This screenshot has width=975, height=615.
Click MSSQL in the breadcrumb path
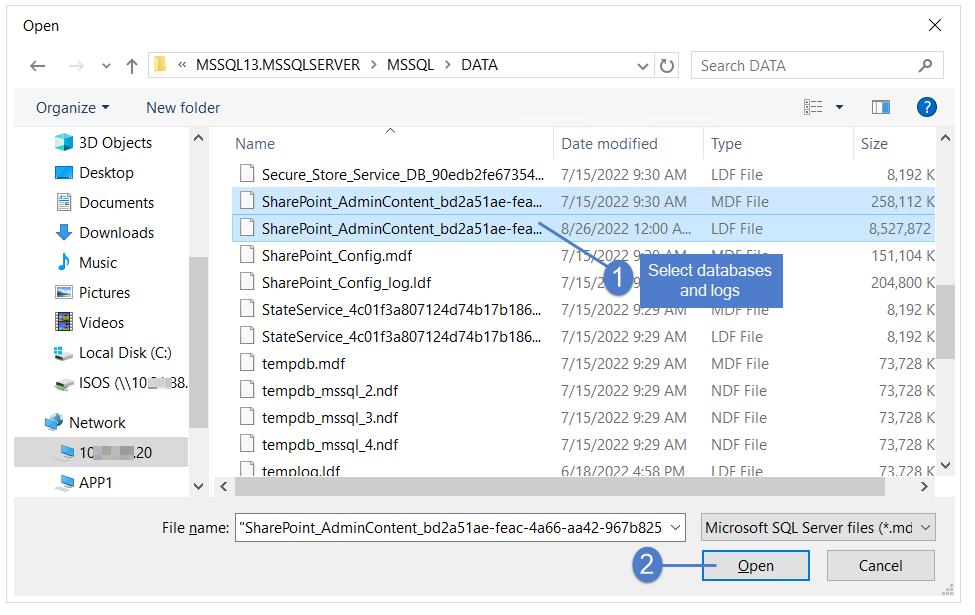pyautogui.click(x=410, y=65)
